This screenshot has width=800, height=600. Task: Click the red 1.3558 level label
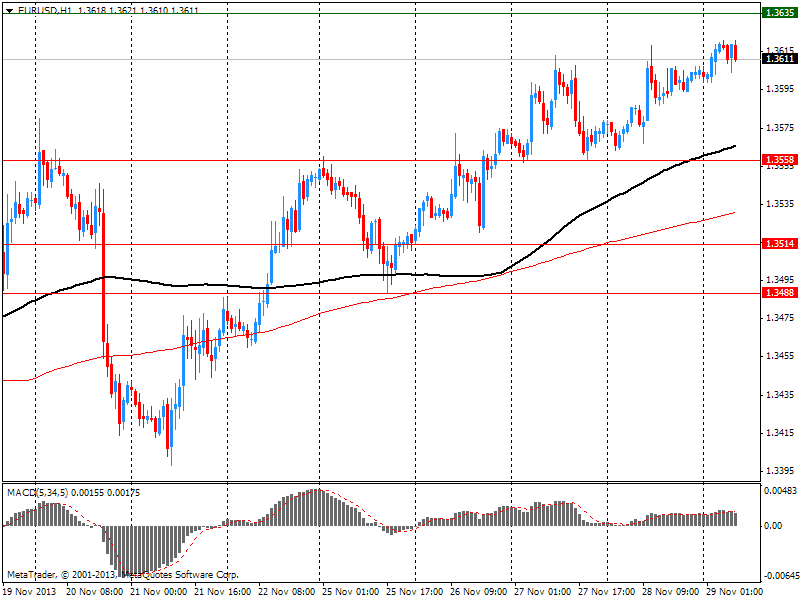click(779, 160)
